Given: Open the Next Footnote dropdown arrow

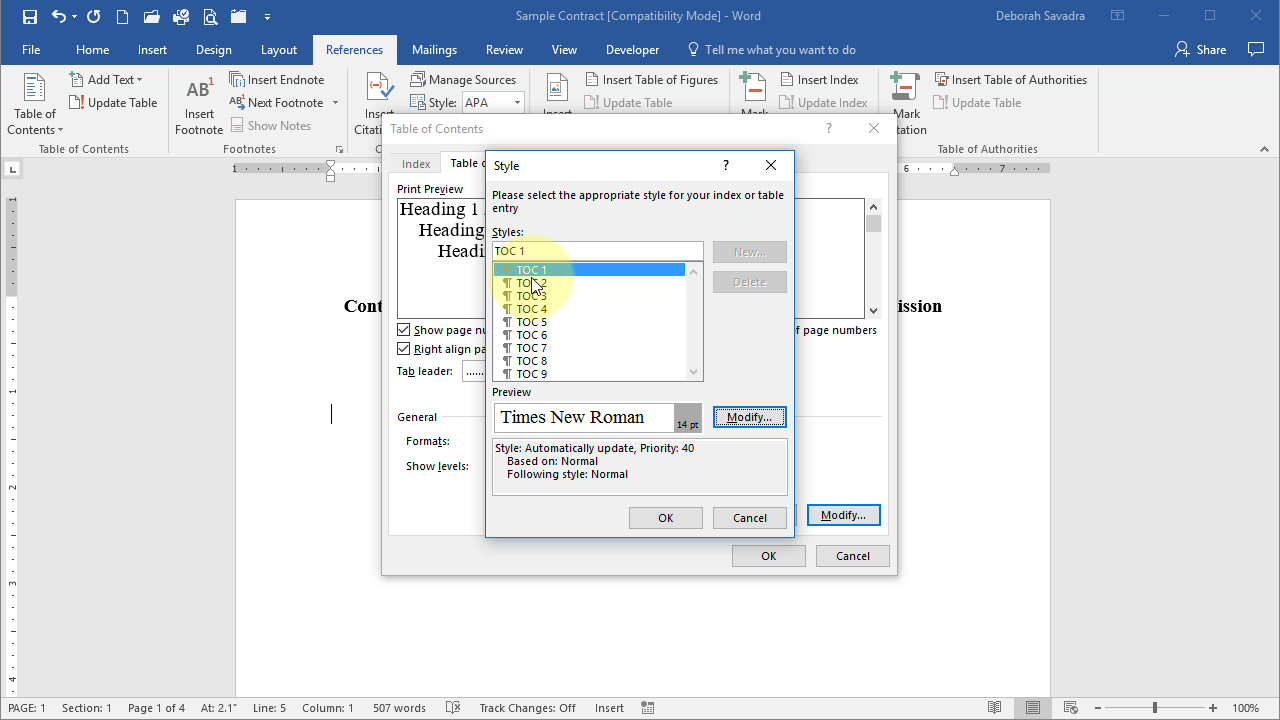Looking at the screenshot, I should (335, 103).
